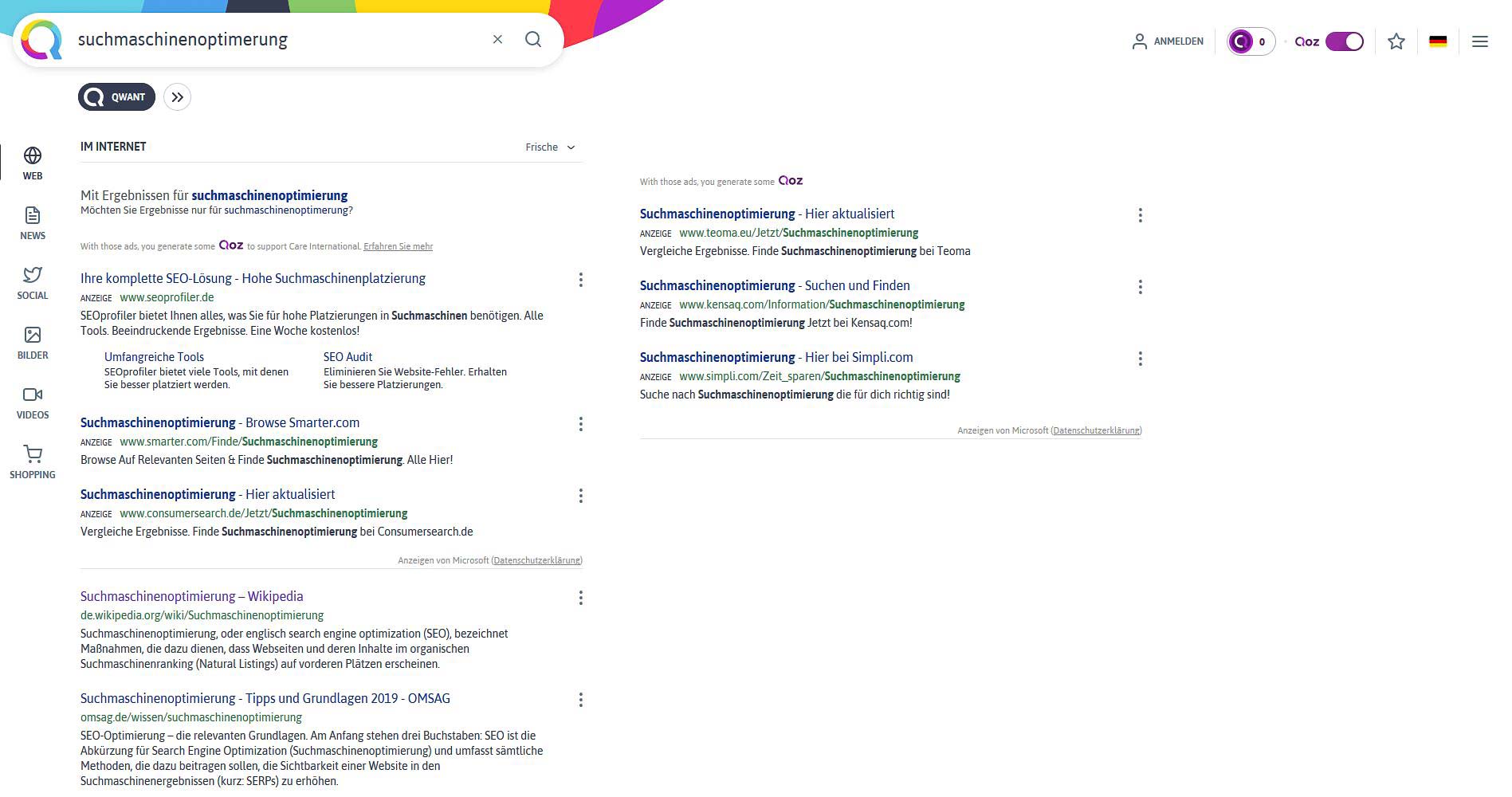Click the Qoz logo above right-column ads
This screenshot has width=1512, height=797.
point(791,181)
